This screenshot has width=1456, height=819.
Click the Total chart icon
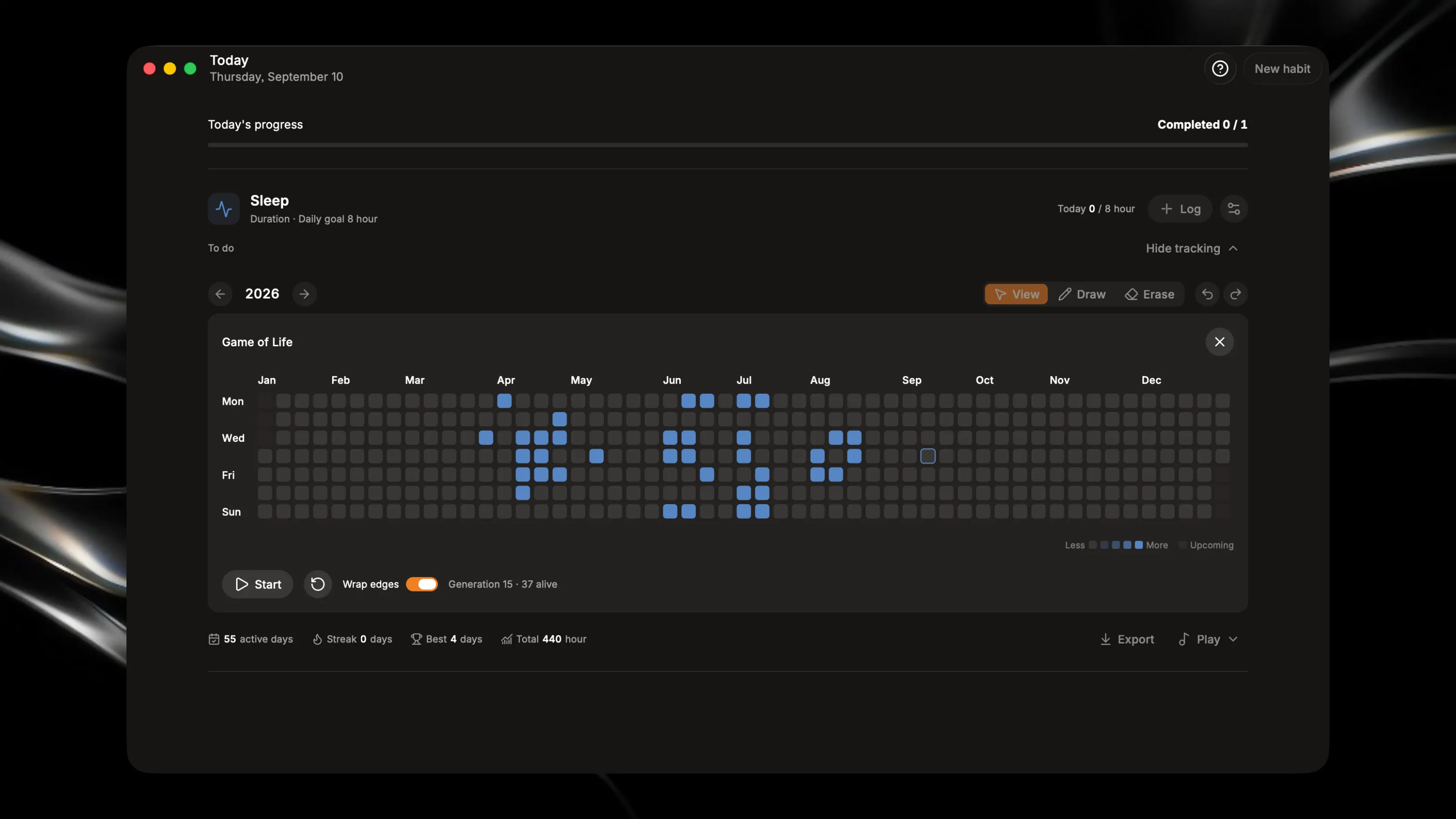(x=506, y=639)
